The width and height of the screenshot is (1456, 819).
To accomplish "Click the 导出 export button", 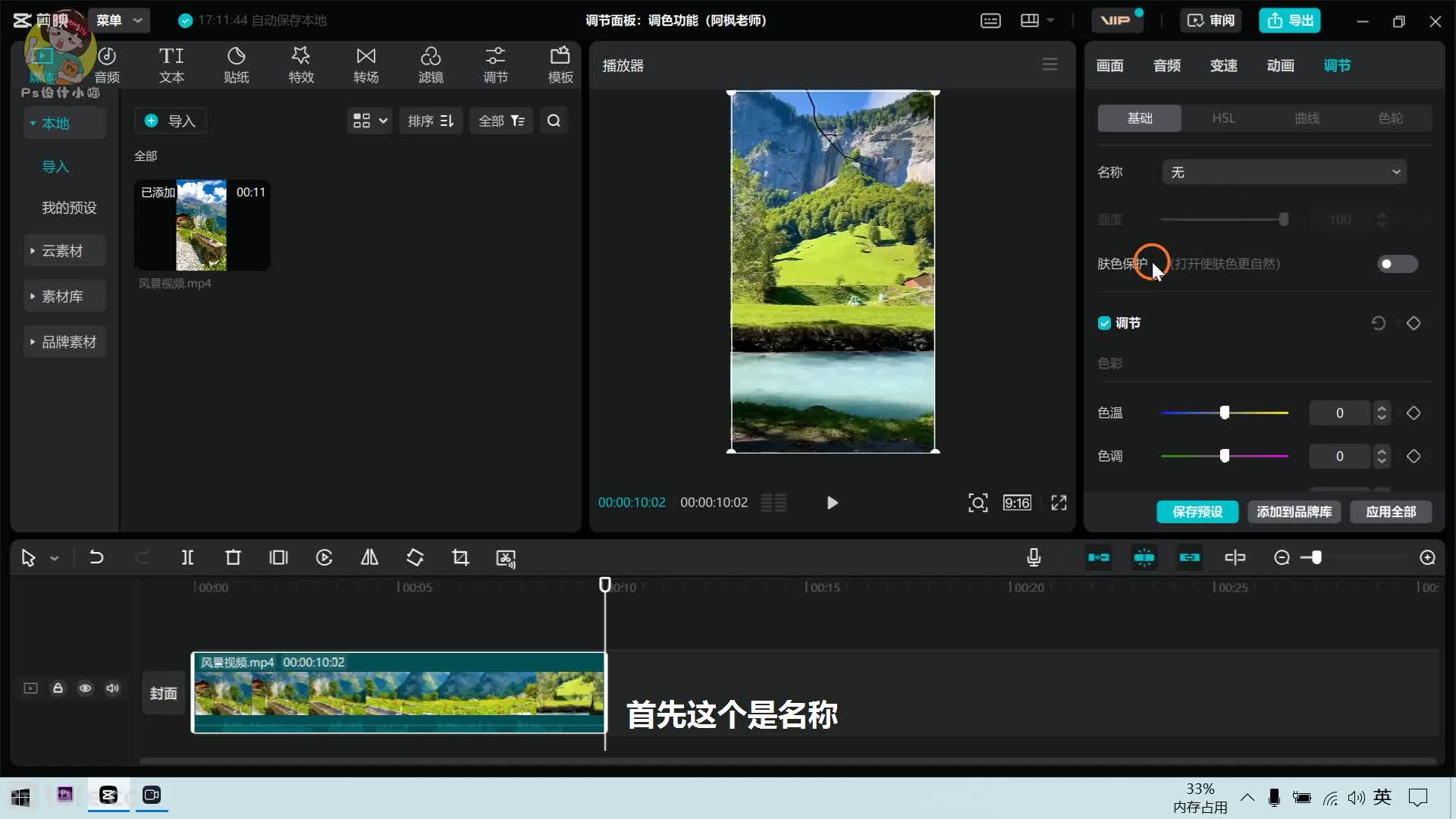I will point(1290,20).
